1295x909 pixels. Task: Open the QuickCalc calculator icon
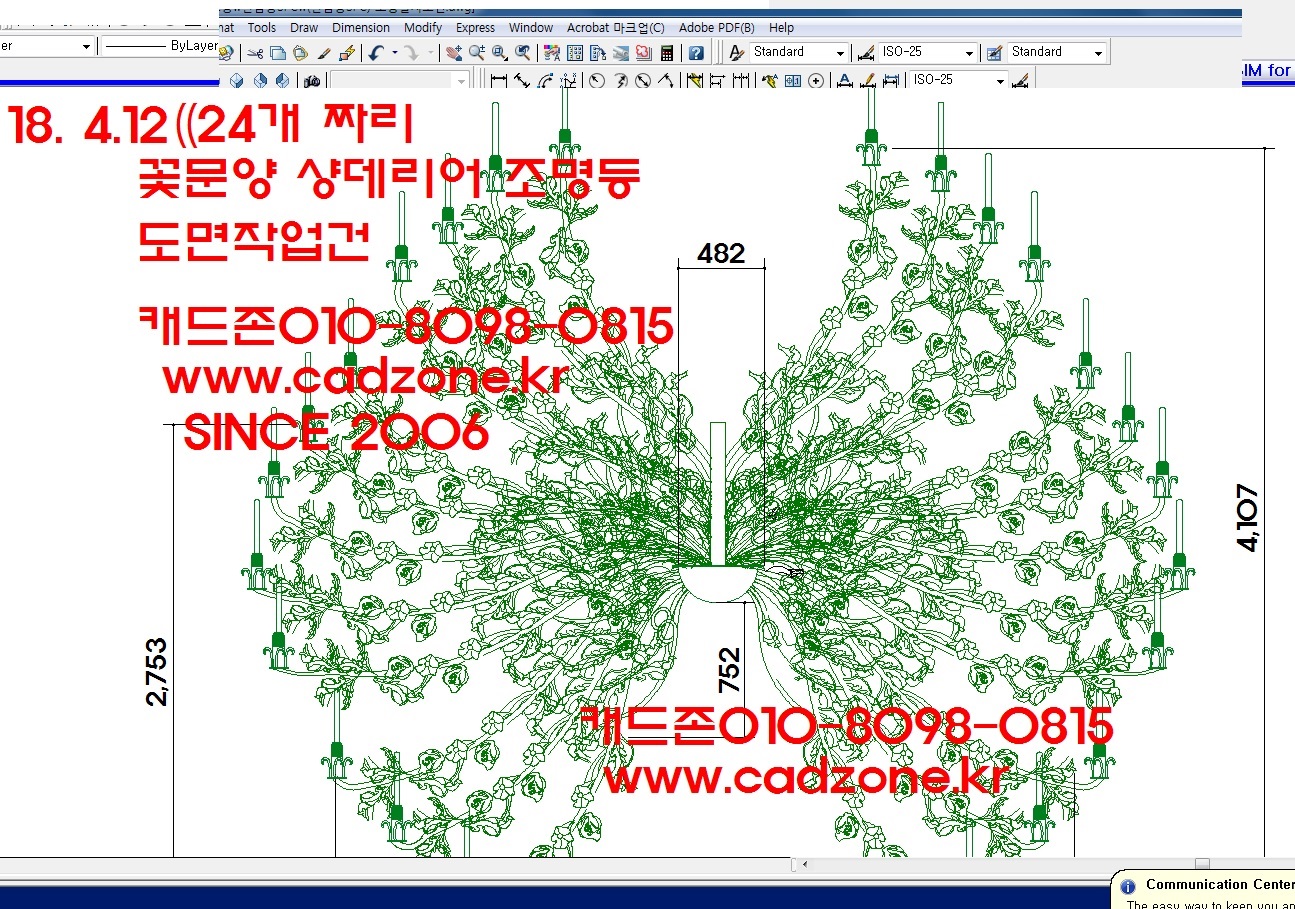point(666,53)
